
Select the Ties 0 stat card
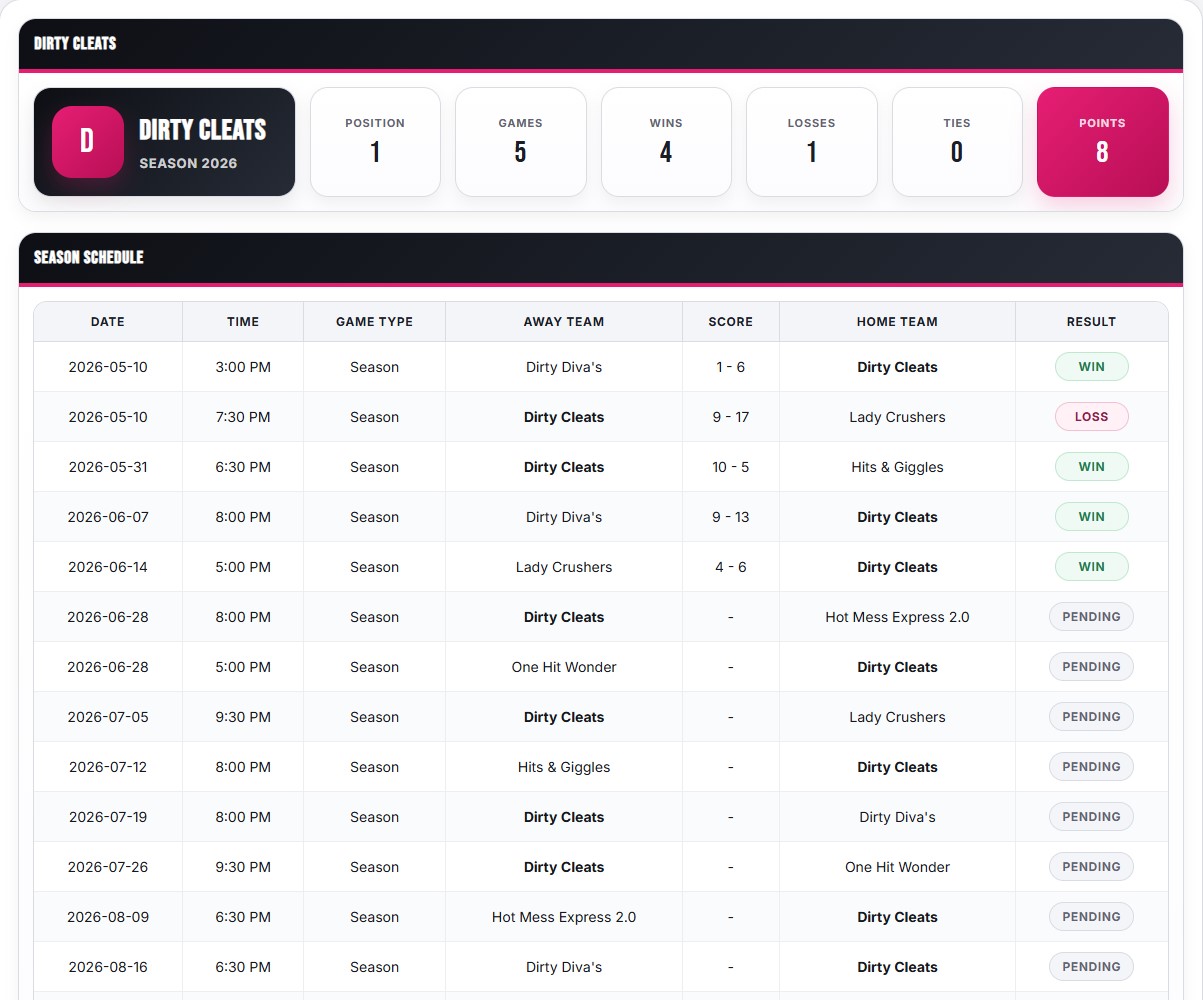click(957, 141)
